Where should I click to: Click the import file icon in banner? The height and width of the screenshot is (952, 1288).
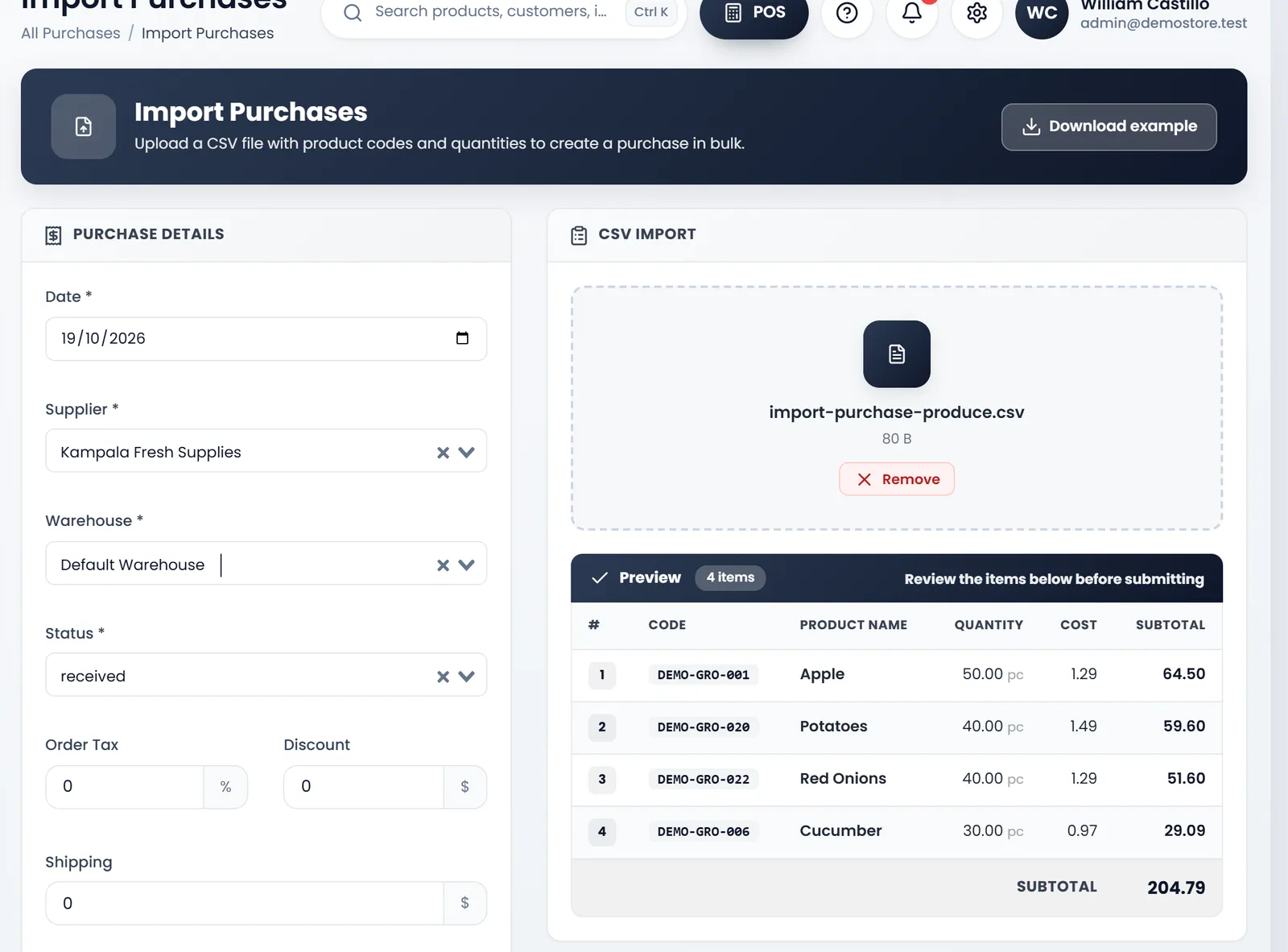click(84, 126)
